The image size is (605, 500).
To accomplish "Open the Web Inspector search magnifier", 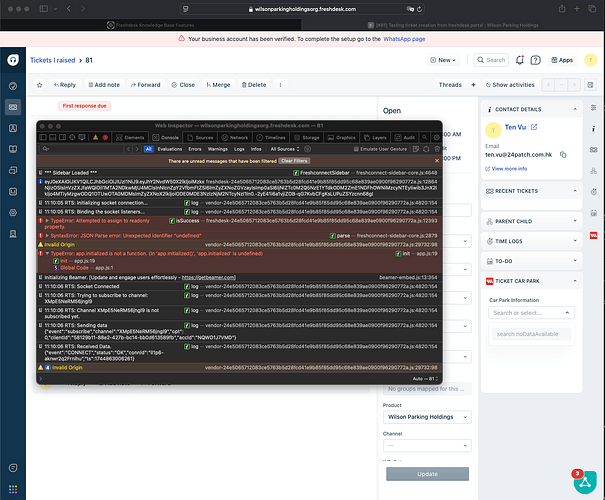I will (x=424, y=137).
